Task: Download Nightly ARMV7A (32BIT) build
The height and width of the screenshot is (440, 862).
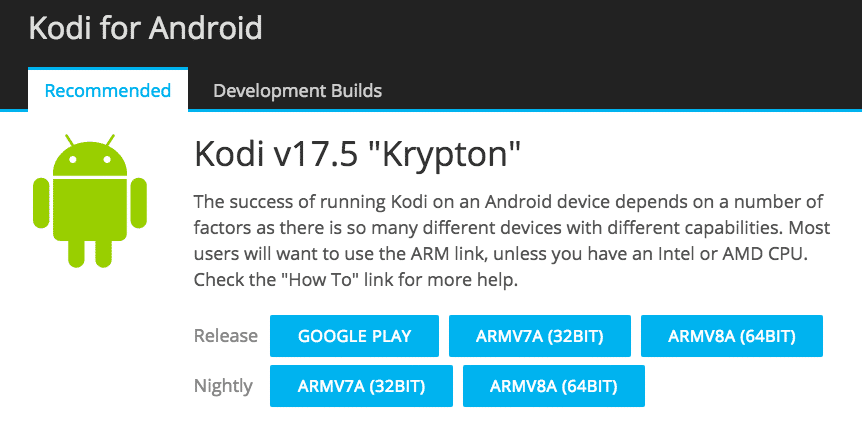Action: [x=361, y=386]
